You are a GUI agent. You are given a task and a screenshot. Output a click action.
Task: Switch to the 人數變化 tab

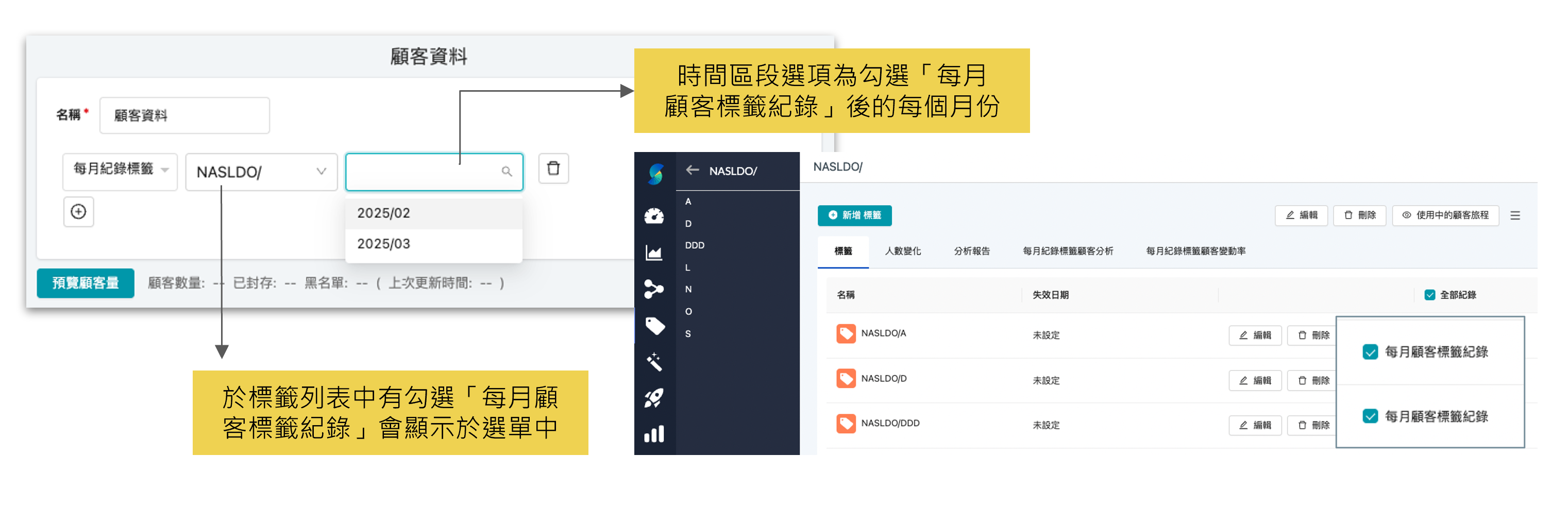coord(903,250)
